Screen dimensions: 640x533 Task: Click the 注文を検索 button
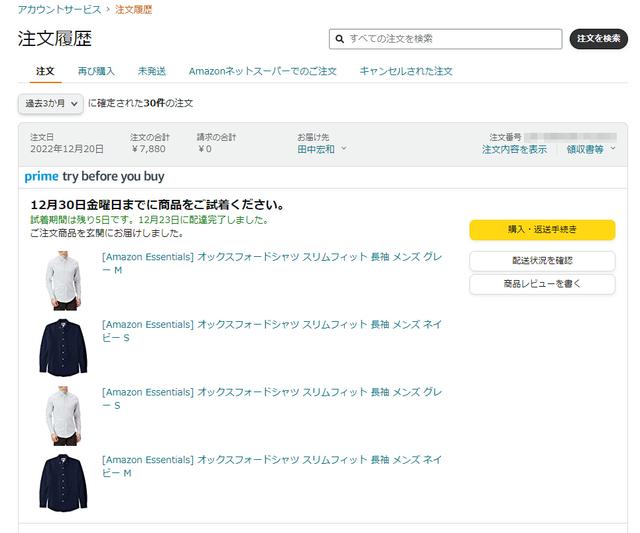(598, 39)
